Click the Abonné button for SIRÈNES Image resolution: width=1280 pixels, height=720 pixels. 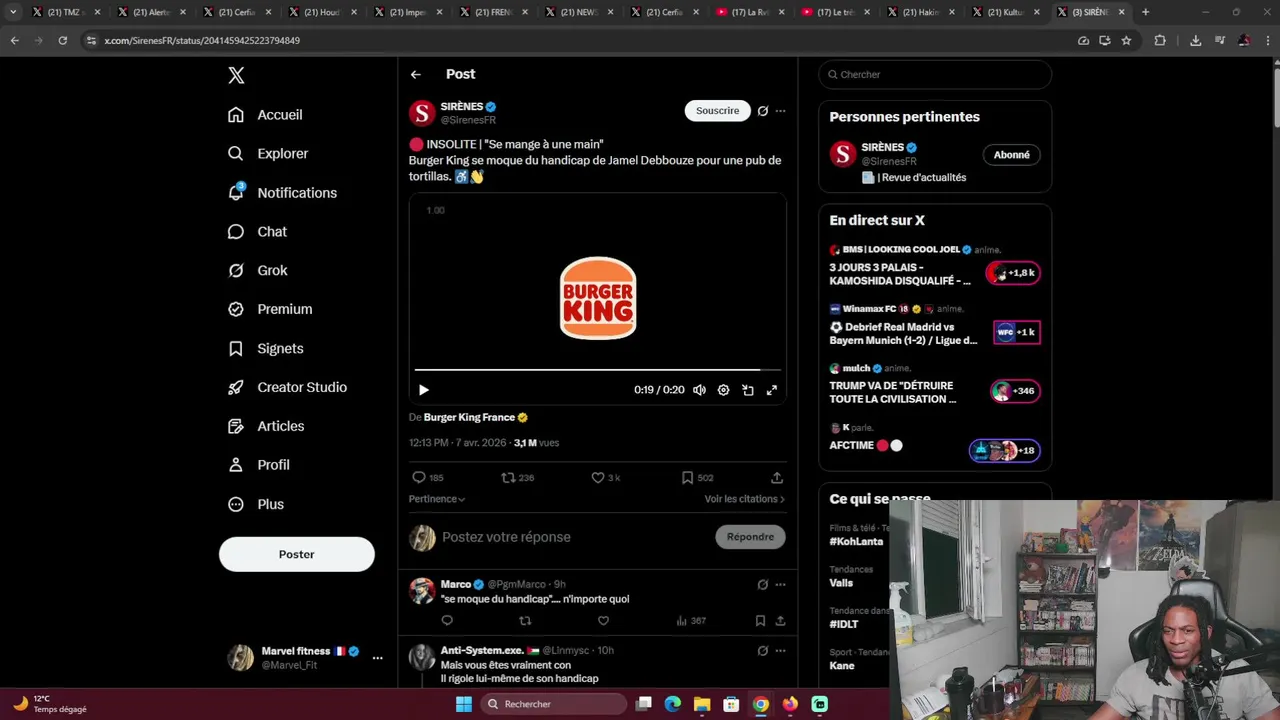1012,155
